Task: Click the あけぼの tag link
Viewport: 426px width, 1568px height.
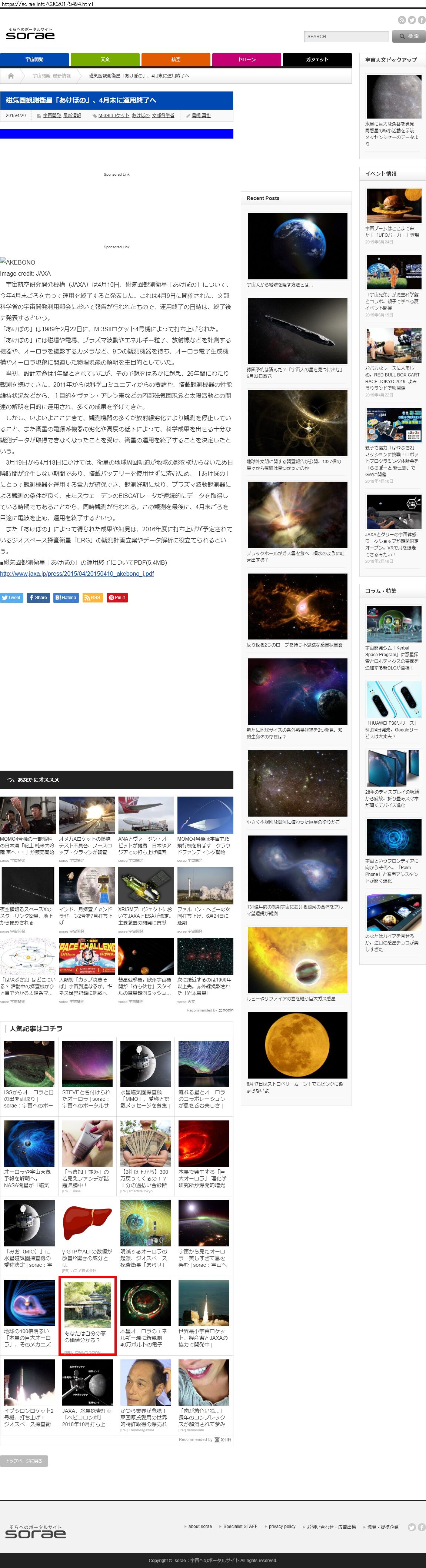Action: point(141,116)
